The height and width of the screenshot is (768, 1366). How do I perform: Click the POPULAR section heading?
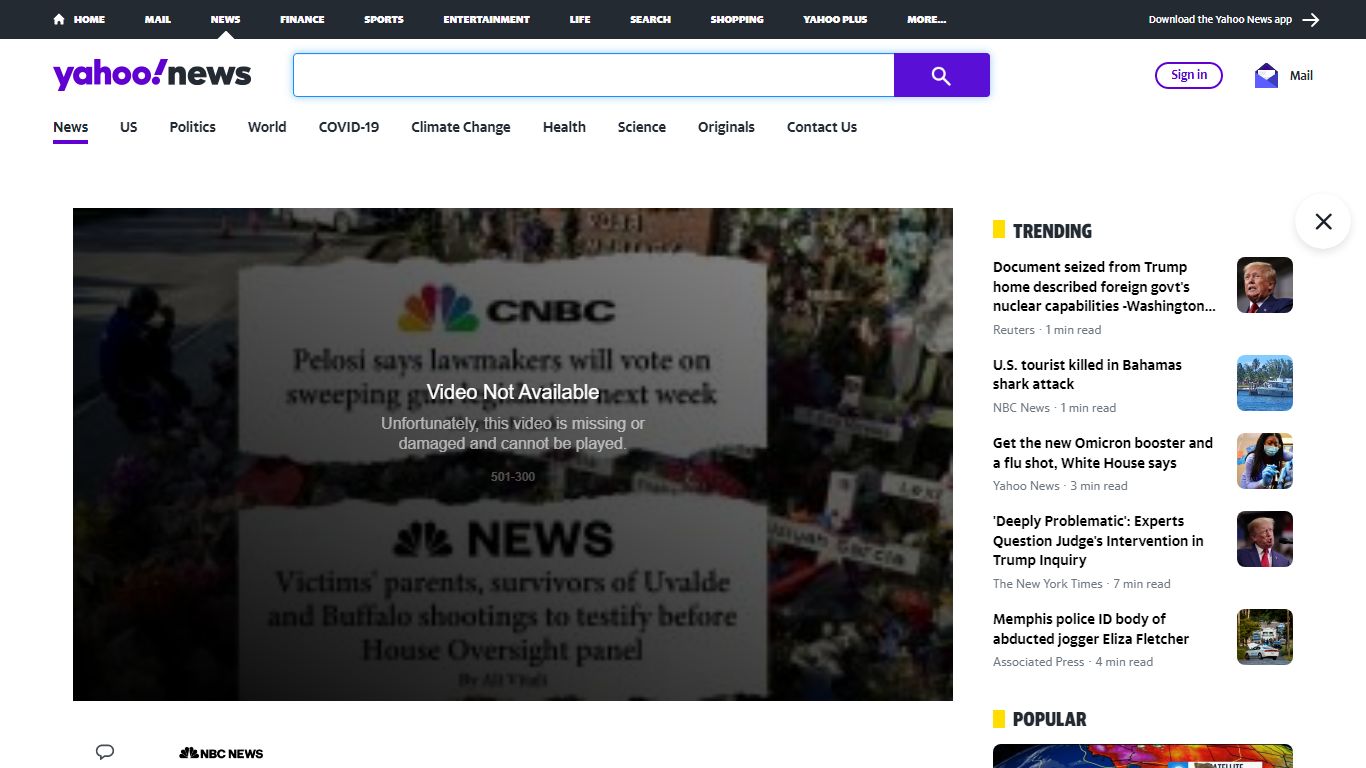(x=1049, y=719)
